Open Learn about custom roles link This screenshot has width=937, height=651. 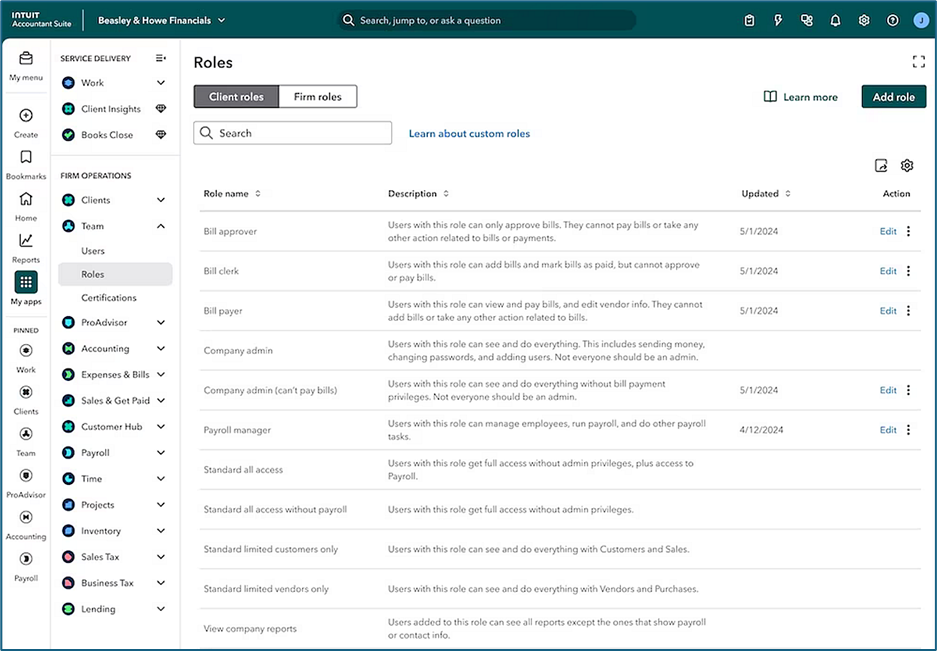coord(469,133)
